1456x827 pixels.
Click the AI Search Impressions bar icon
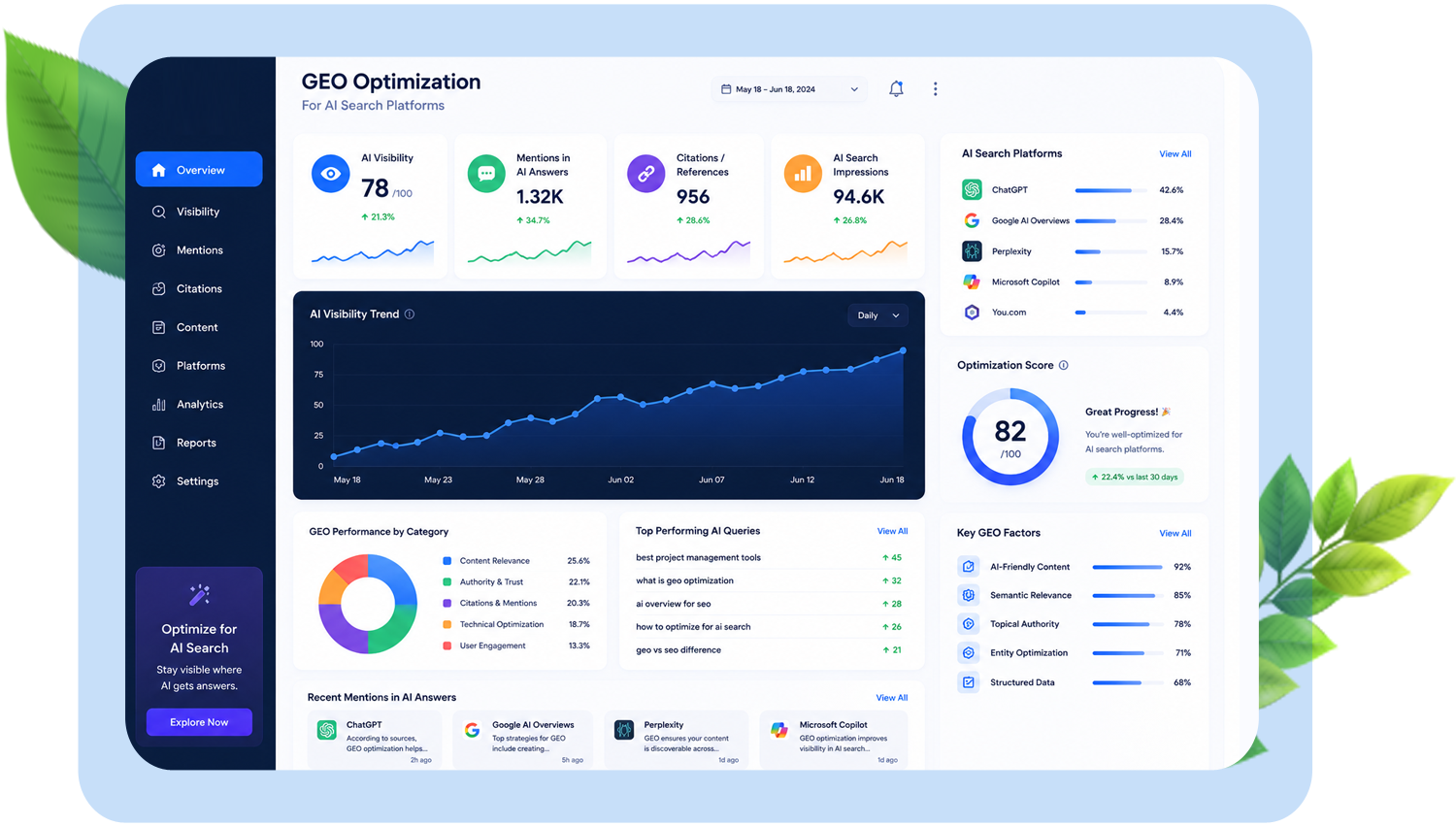click(x=803, y=174)
